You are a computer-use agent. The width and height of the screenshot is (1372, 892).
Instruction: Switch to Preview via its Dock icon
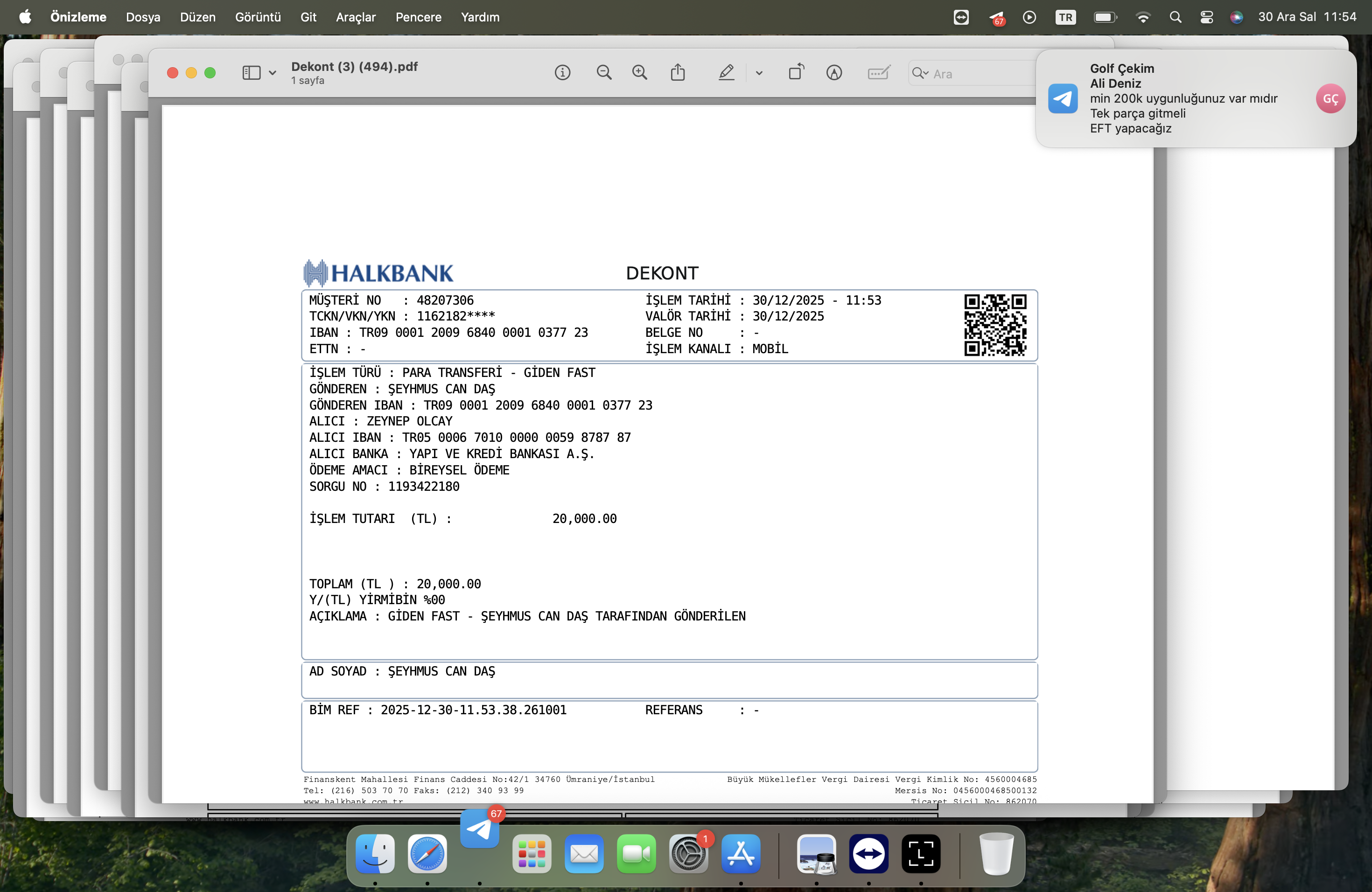816,853
